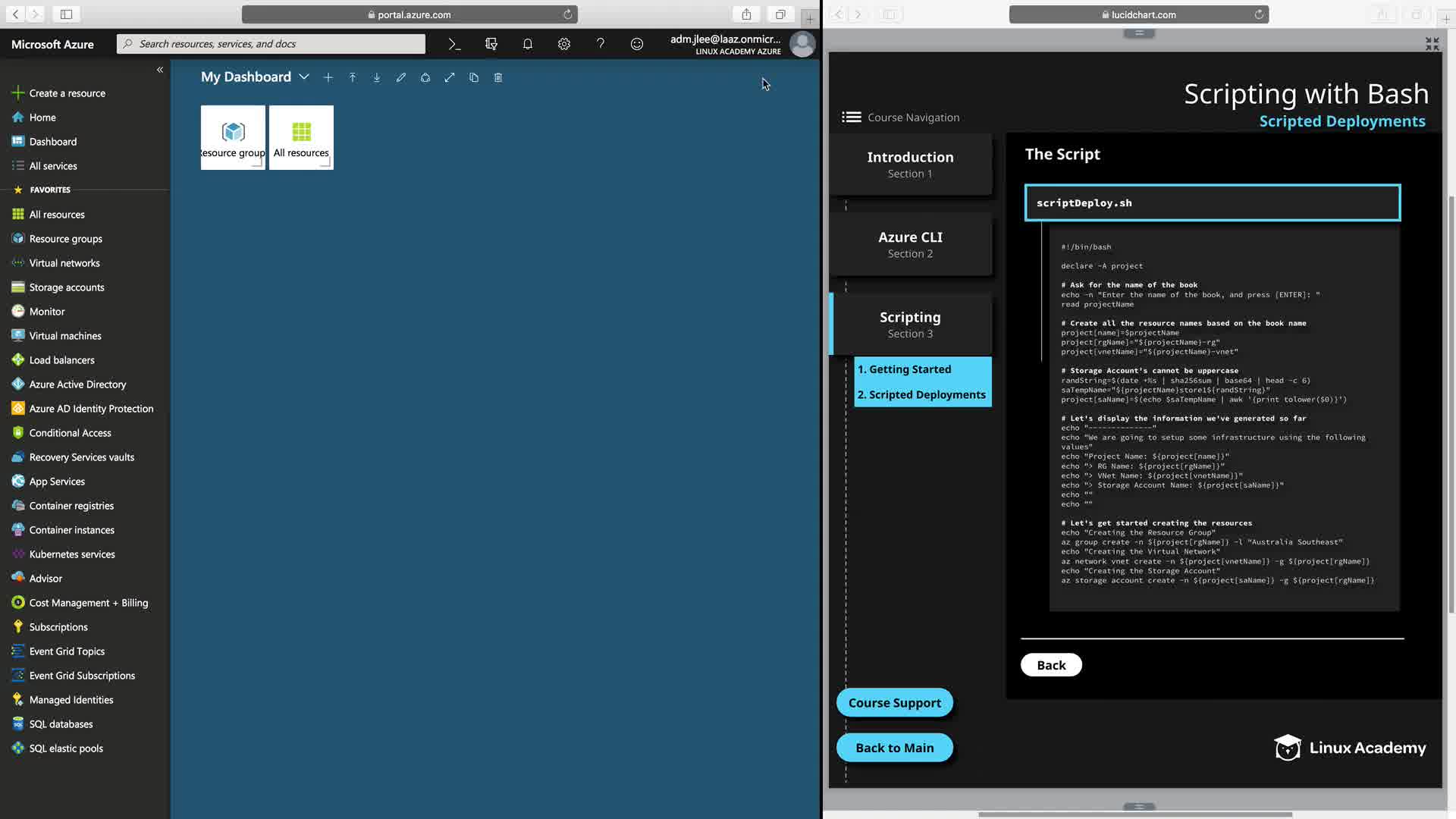Select the Azure CLI Section 2 tab
The height and width of the screenshot is (819, 1456).
coord(910,244)
